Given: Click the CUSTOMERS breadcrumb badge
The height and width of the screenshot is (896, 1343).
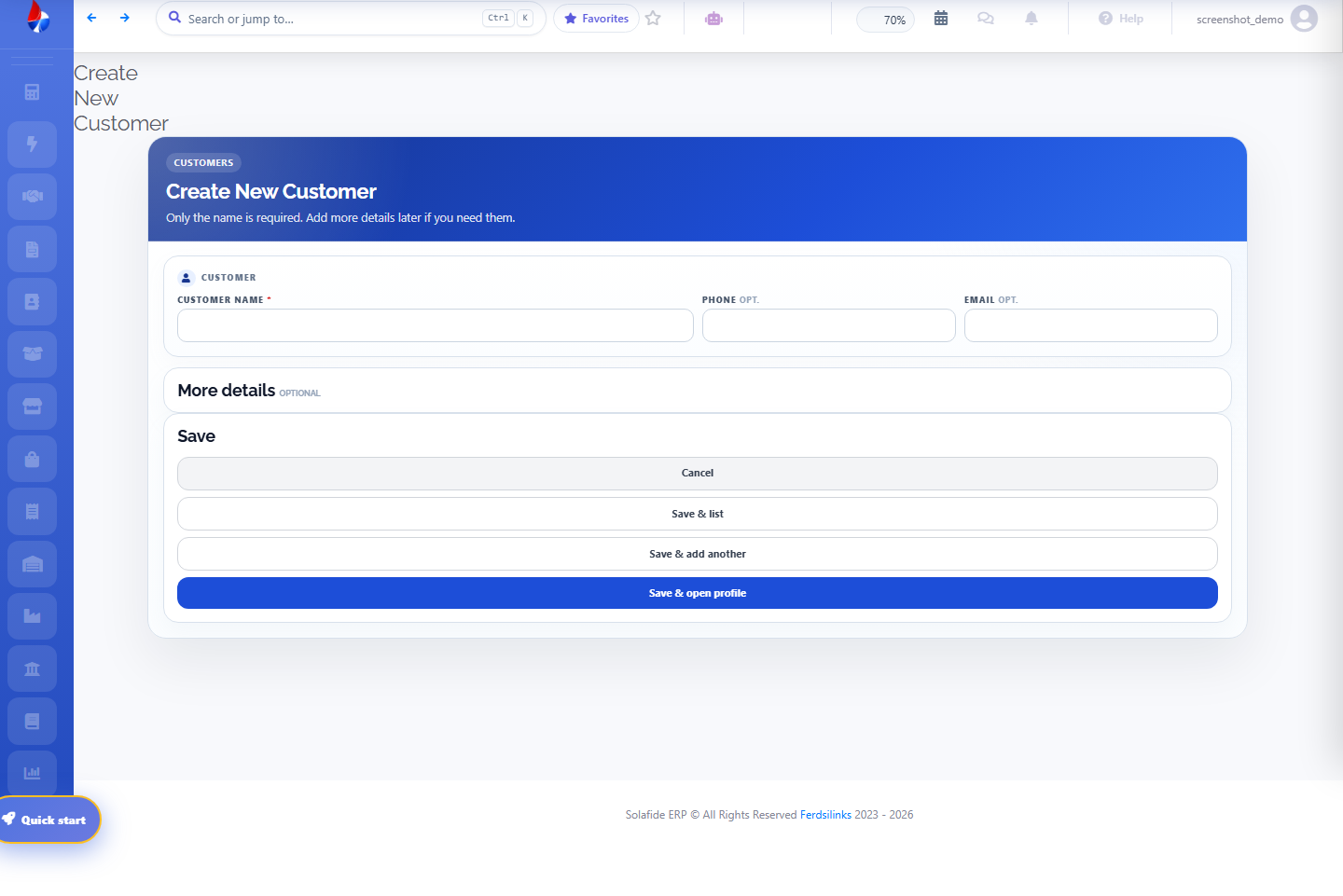Looking at the screenshot, I should pos(203,162).
